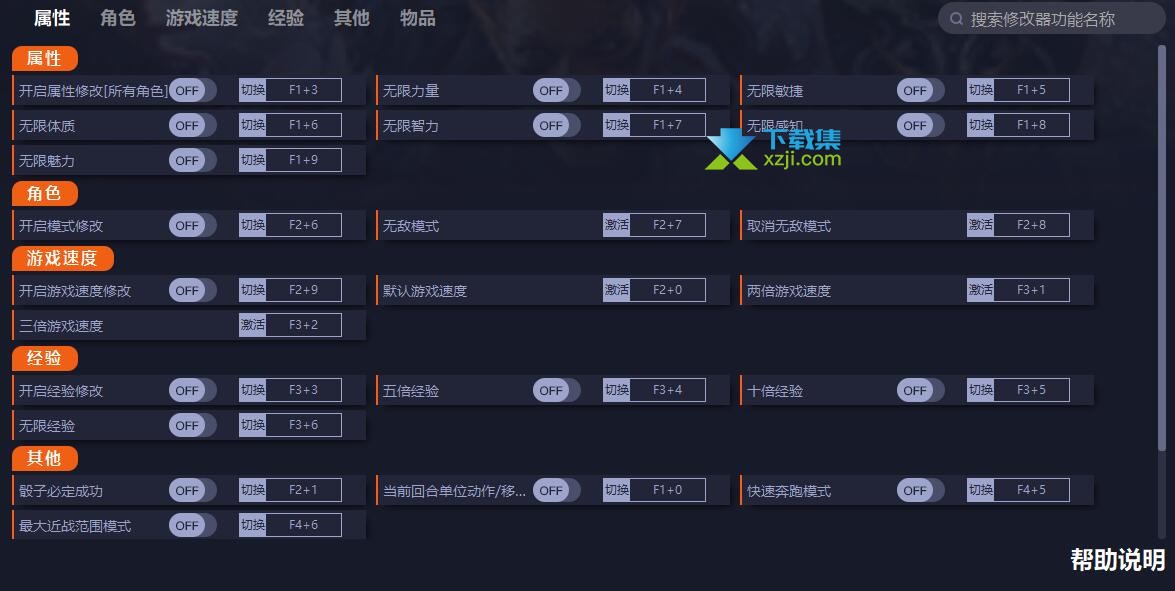Switch on 十倍经验 toggle
Viewport: 1175px width, 591px height.
920,390
